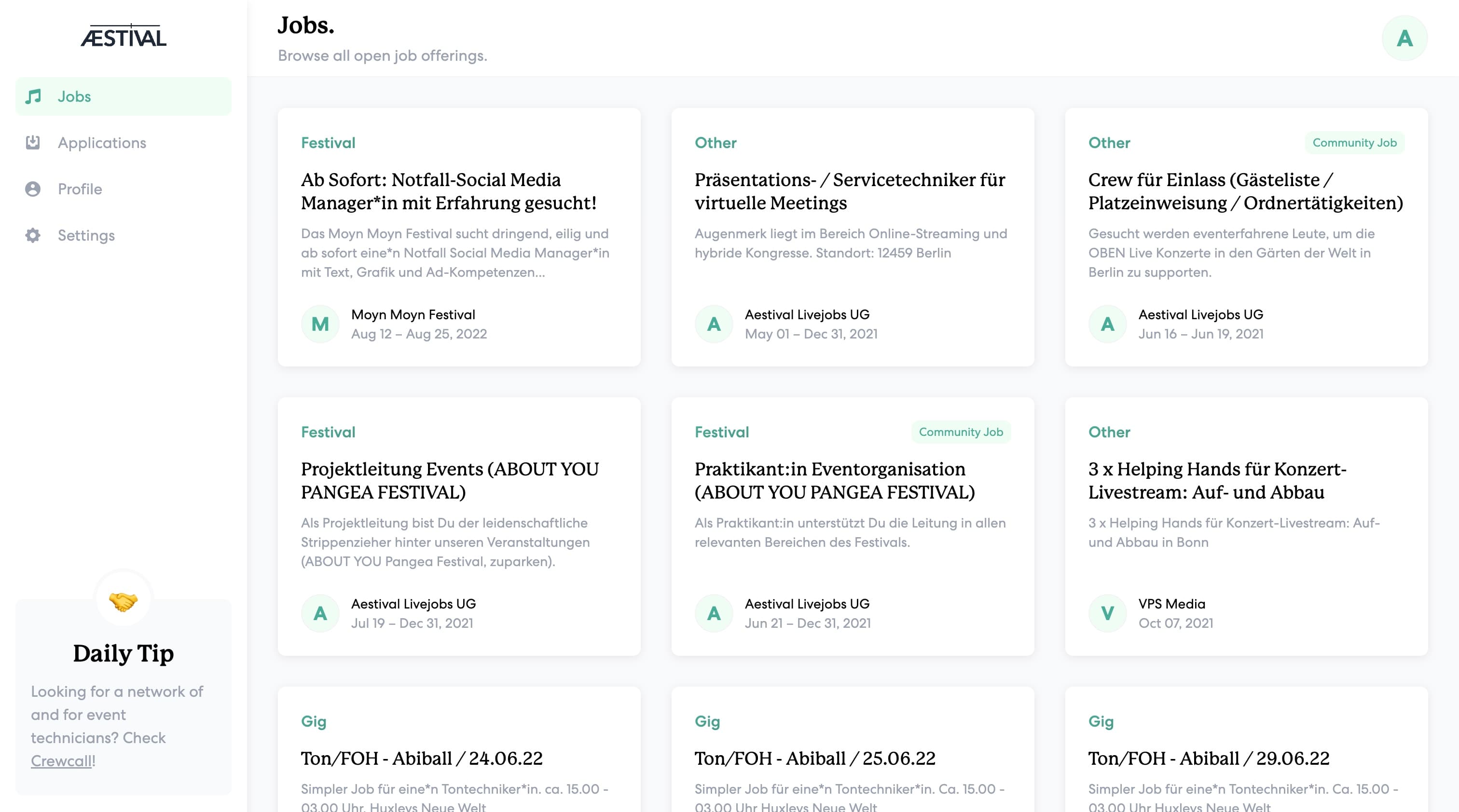Open Applications via the download icon
The image size is (1459, 812).
pos(33,143)
